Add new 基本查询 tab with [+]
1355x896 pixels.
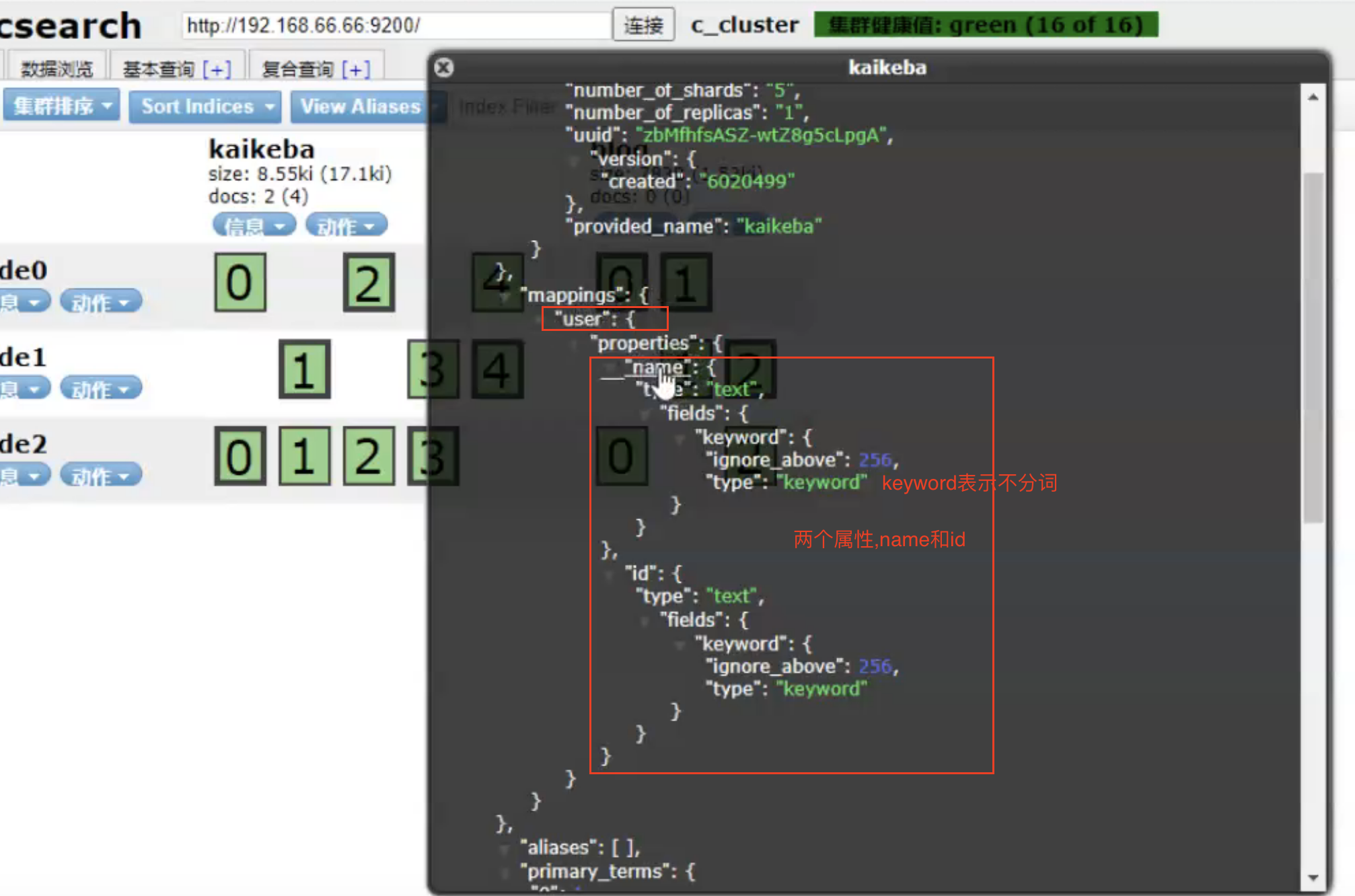(x=217, y=69)
